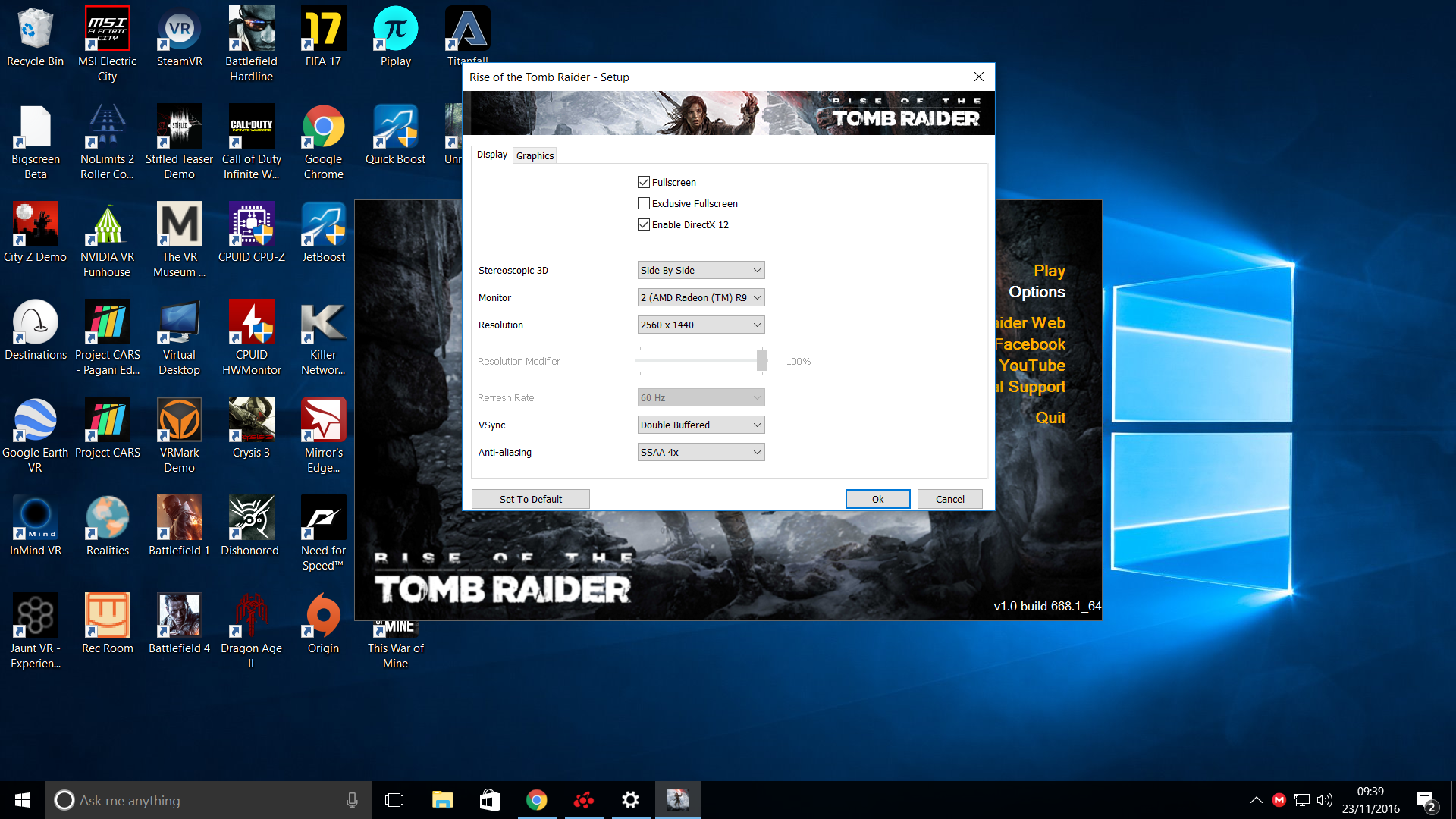This screenshot has width=1456, height=819.
Task: Open the VRMark Demo shortcut
Action: pos(179,436)
